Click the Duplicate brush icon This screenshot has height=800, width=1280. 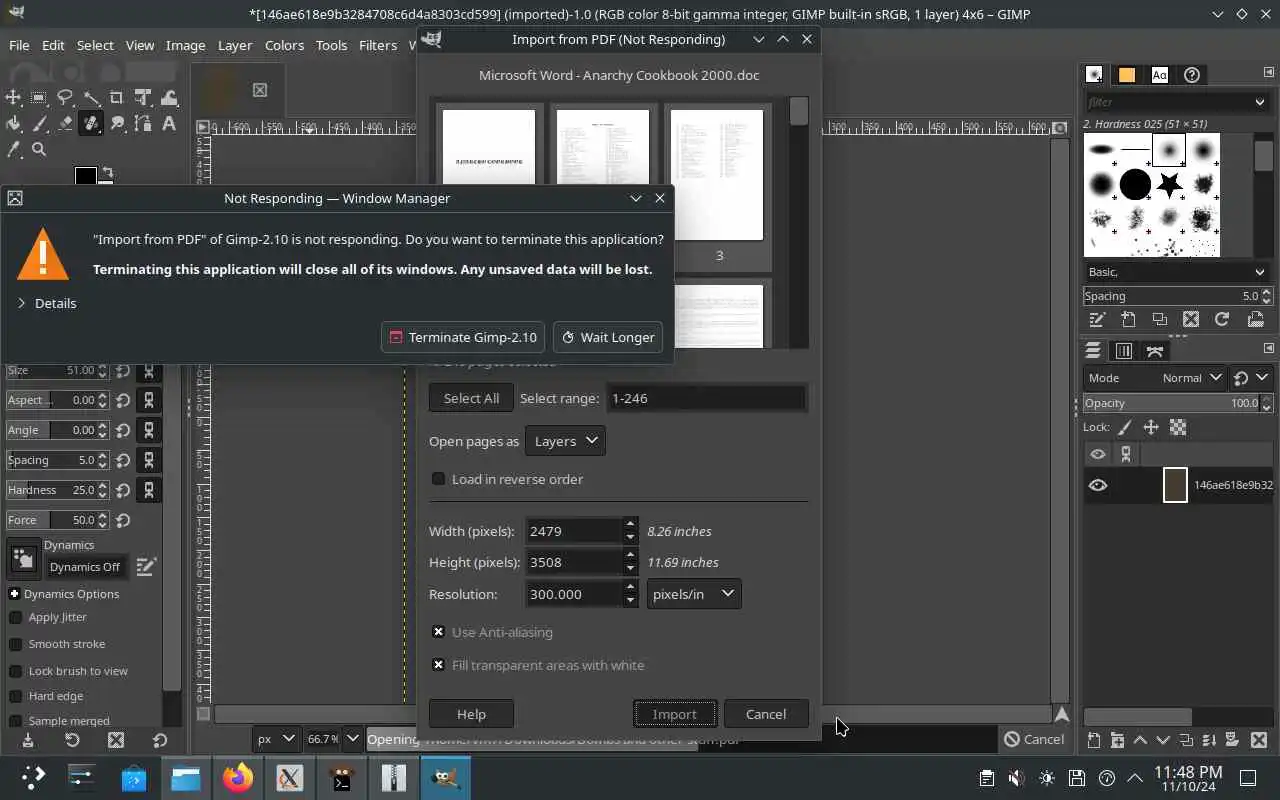[1160, 320]
